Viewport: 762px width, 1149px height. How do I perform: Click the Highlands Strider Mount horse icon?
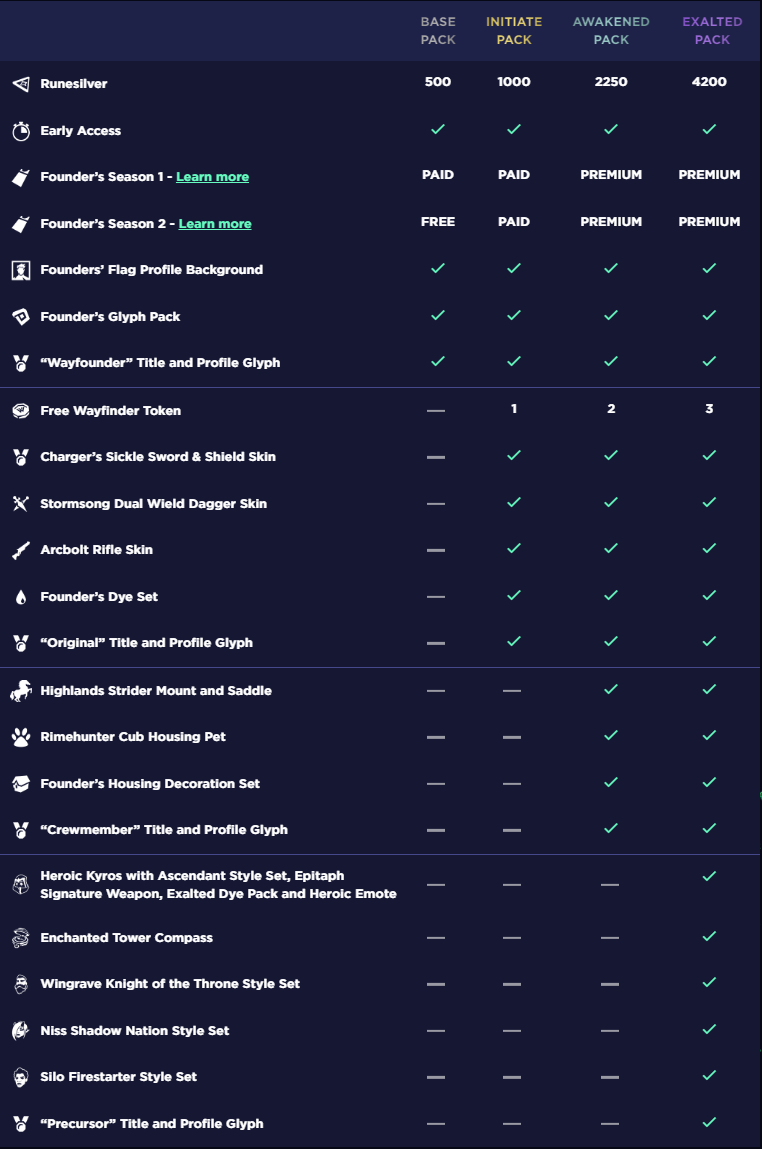pos(21,690)
